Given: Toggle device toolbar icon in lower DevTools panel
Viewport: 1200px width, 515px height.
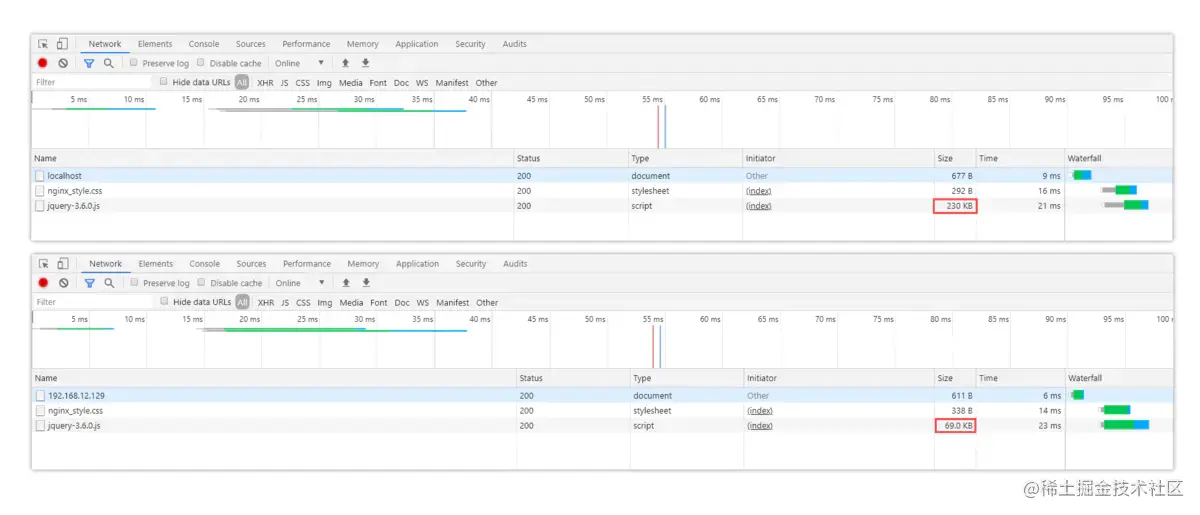Looking at the screenshot, I should point(63,264).
